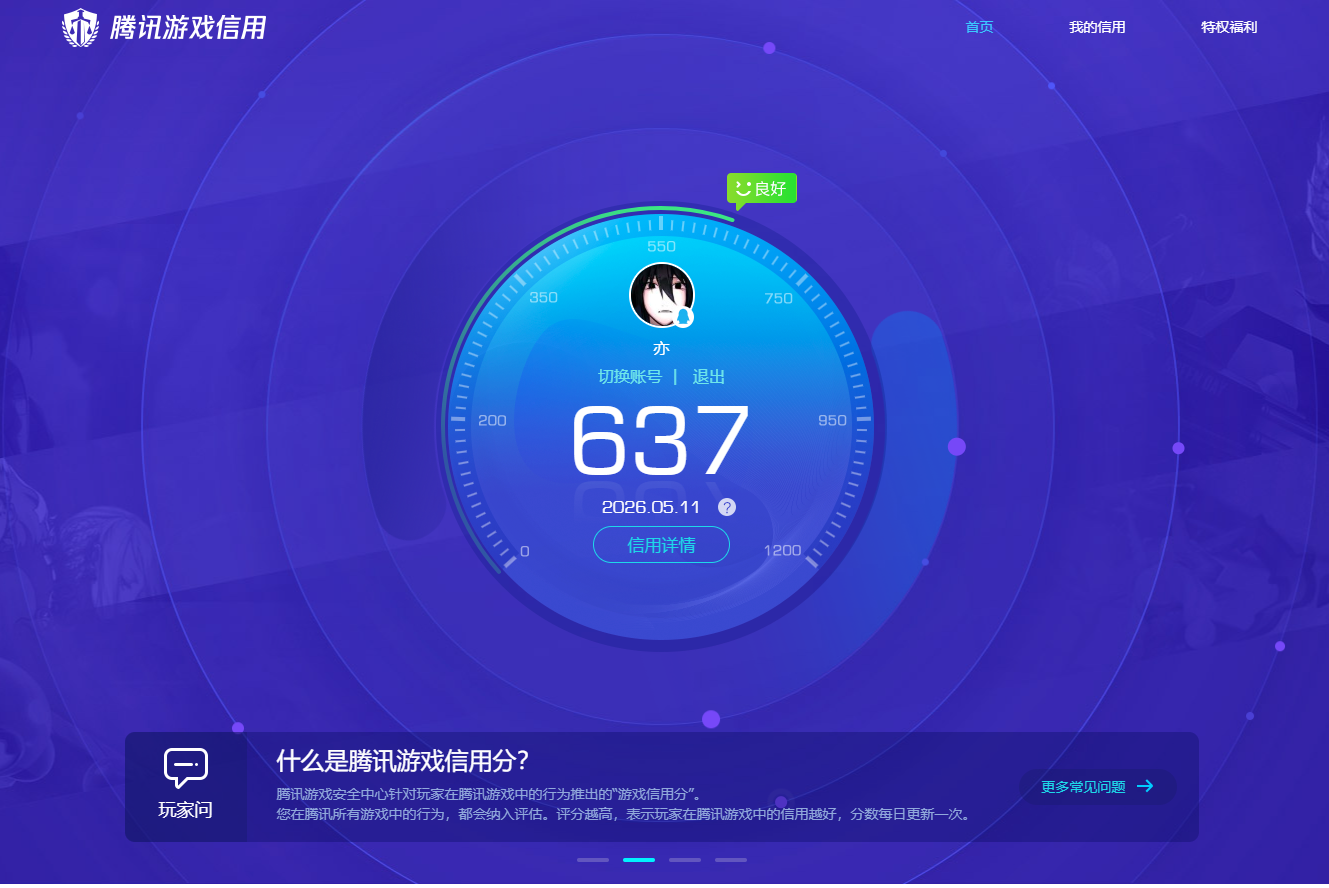Viewport: 1329px width, 888px height.
Task: Click 退出 to log out
Action: tap(709, 377)
